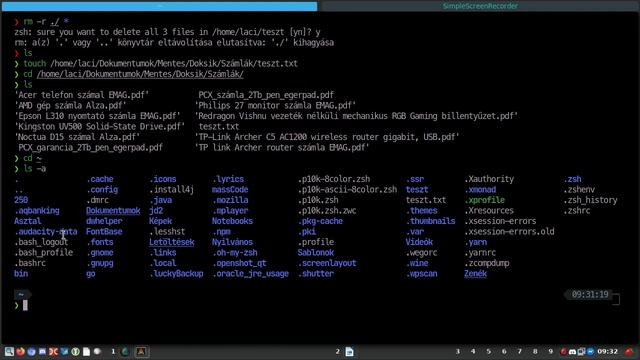Open the search magnifier icon in the taskbar

coord(9,351)
